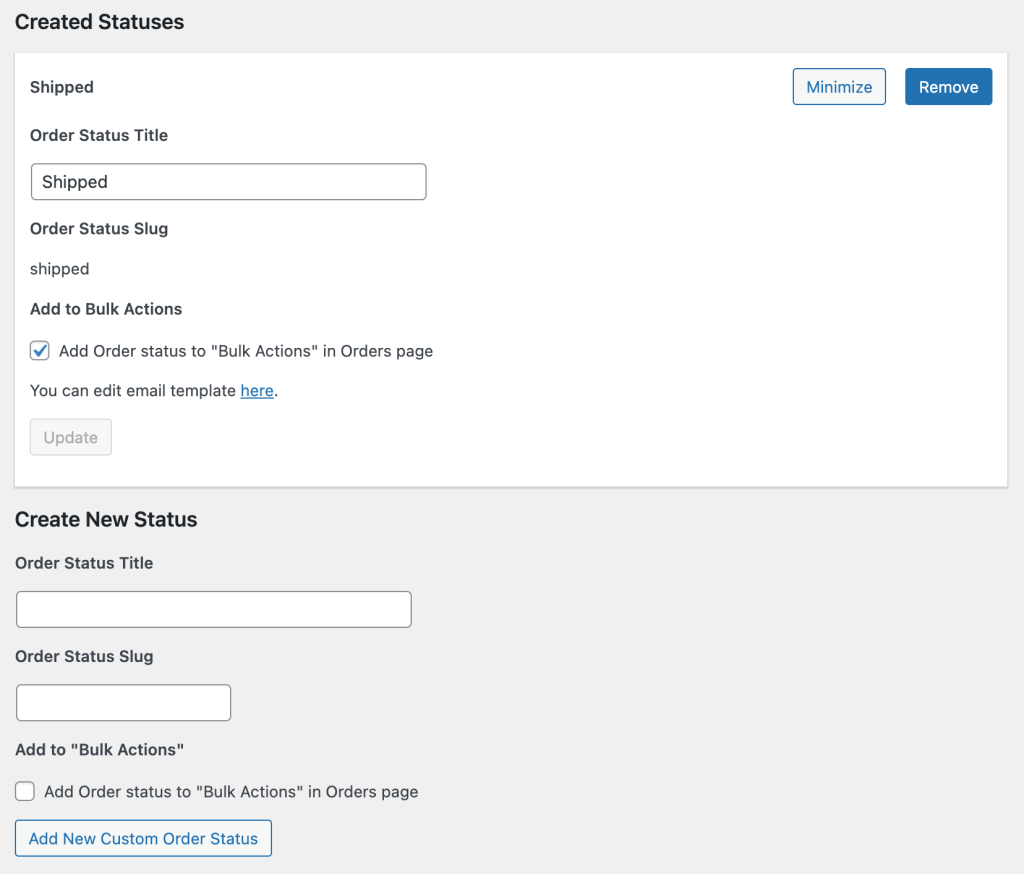The width and height of the screenshot is (1024, 874).
Task: Click the greyed-out Update button
Action: (71, 438)
